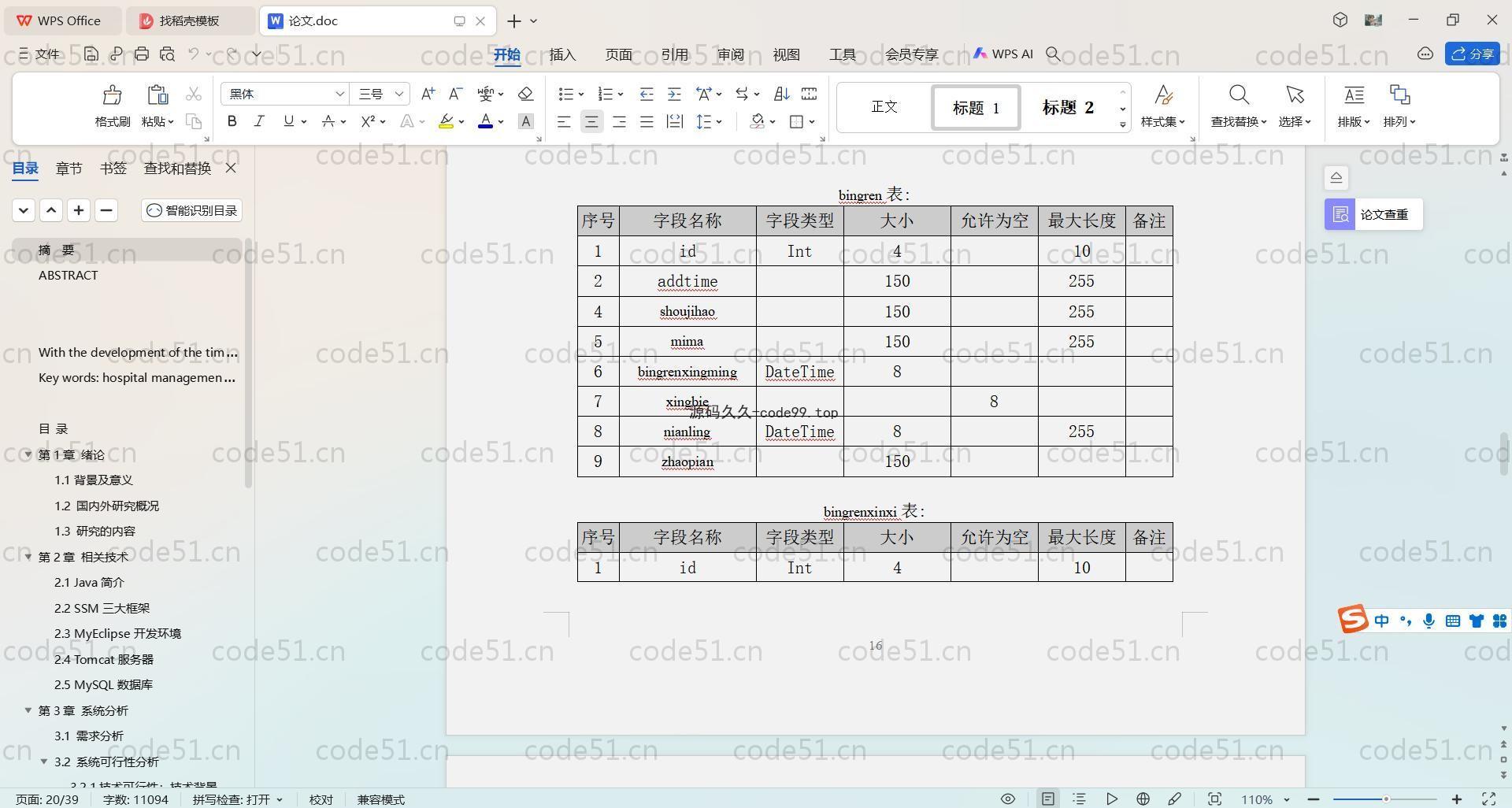Click the Clear Formatting eraser icon
Viewport: 1512px width, 808px height.
525,94
